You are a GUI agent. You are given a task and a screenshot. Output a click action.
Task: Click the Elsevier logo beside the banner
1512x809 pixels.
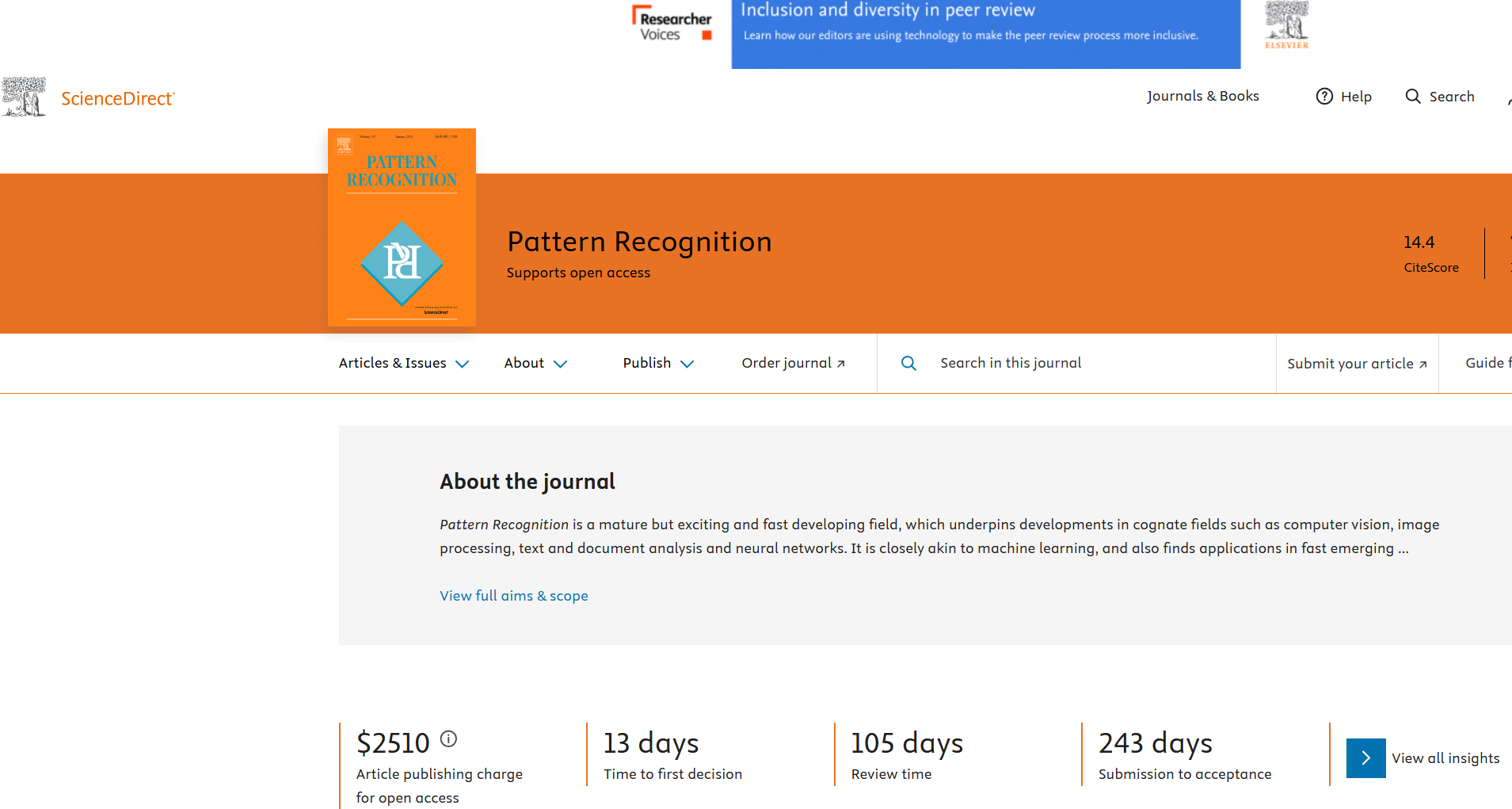[x=1287, y=25]
